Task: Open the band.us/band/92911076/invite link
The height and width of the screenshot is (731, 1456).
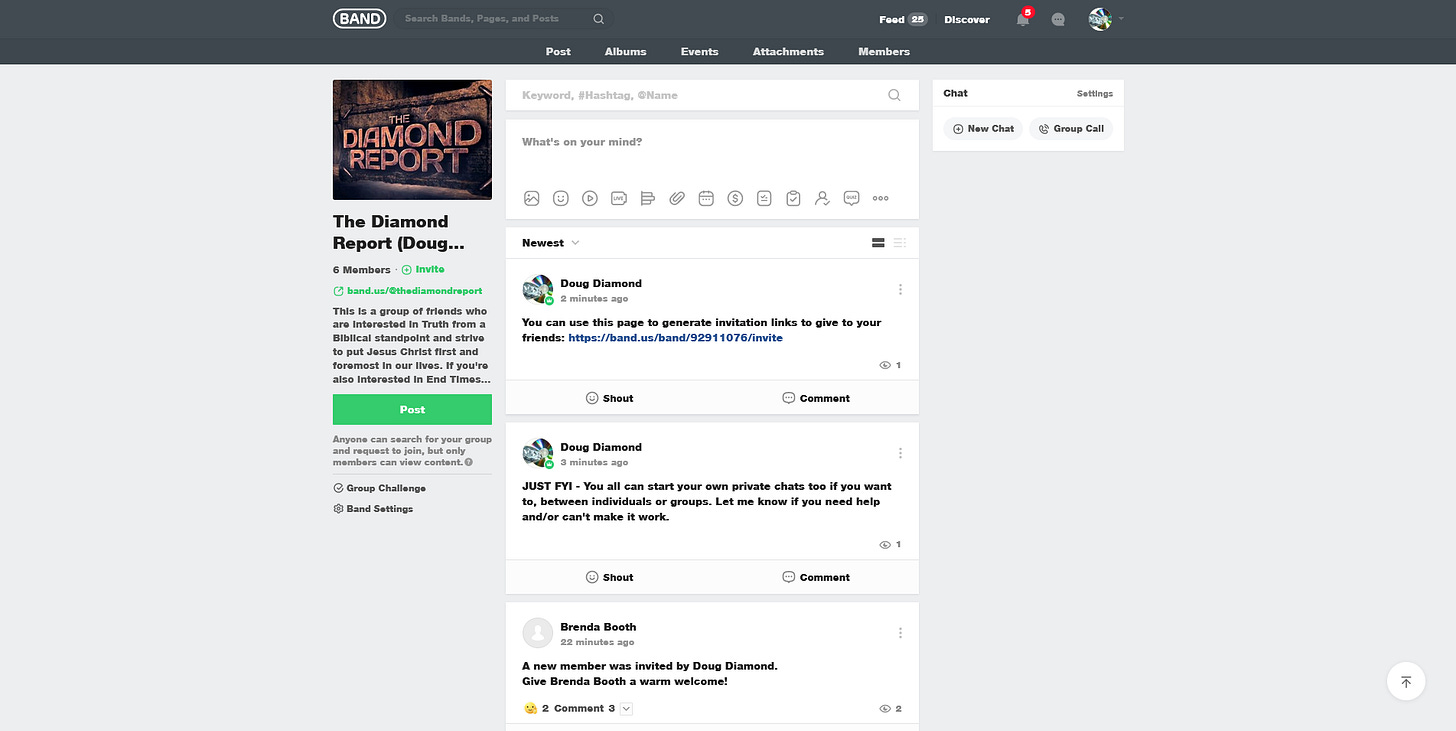Action: click(675, 338)
